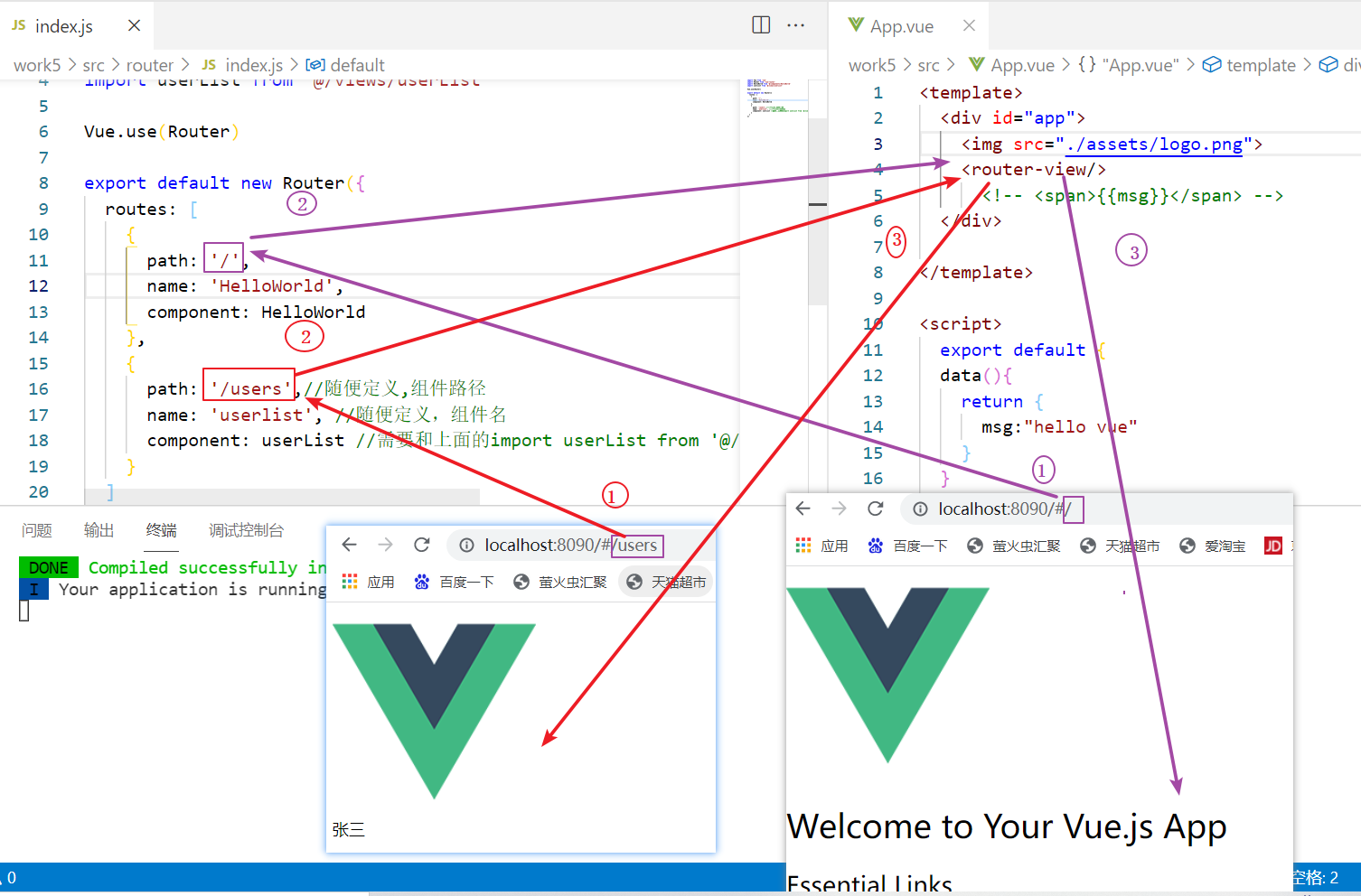This screenshot has height=896, width=1361.
Task: Go back in the /users browser window
Action: 350,545
